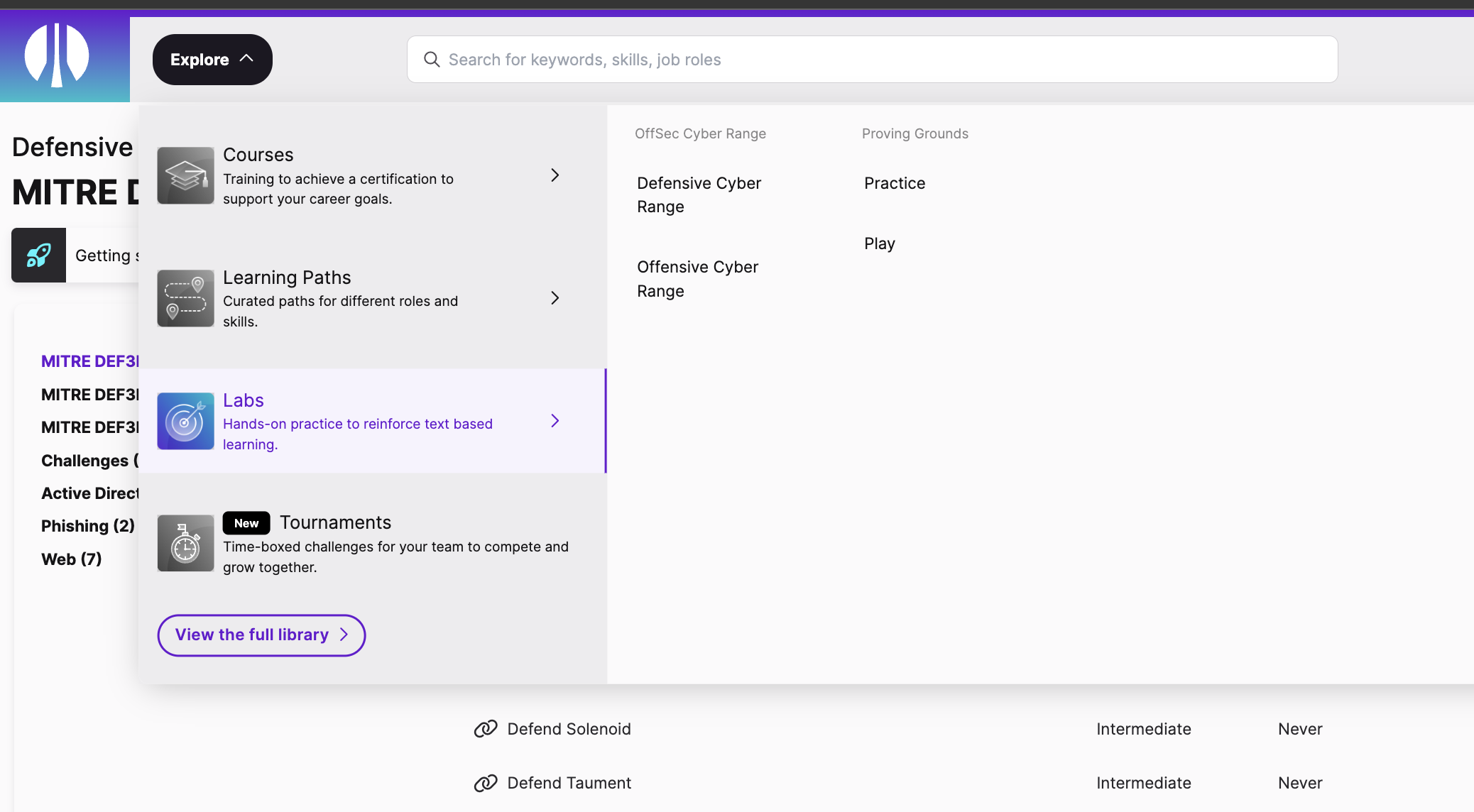1474x812 pixels.
Task: Click the Labs target icon
Action: (185, 421)
